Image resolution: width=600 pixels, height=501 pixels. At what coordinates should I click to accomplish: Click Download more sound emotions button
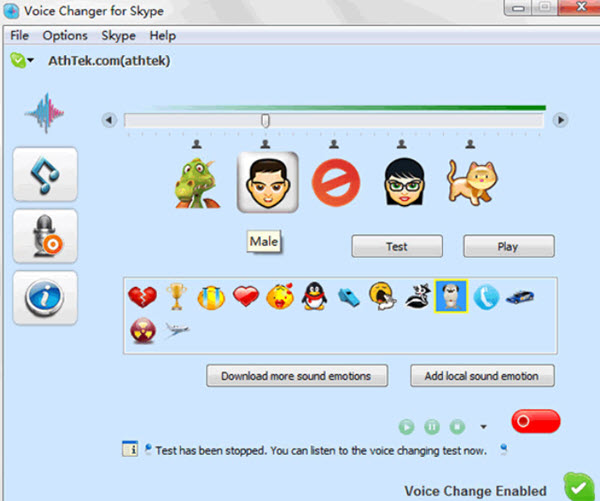click(297, 375)
